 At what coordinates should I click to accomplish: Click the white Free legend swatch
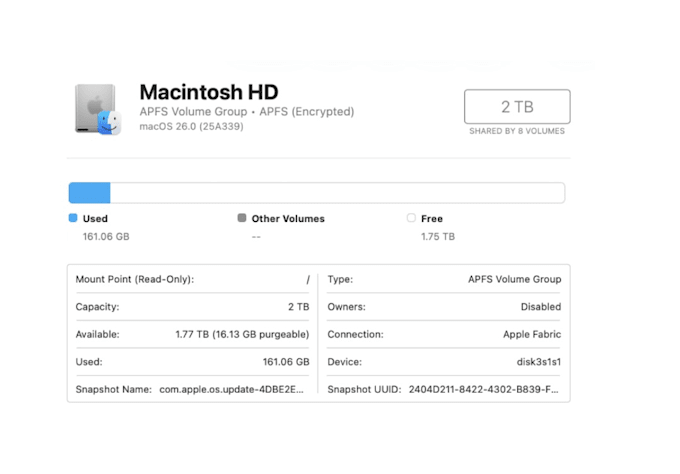[411, 218]
